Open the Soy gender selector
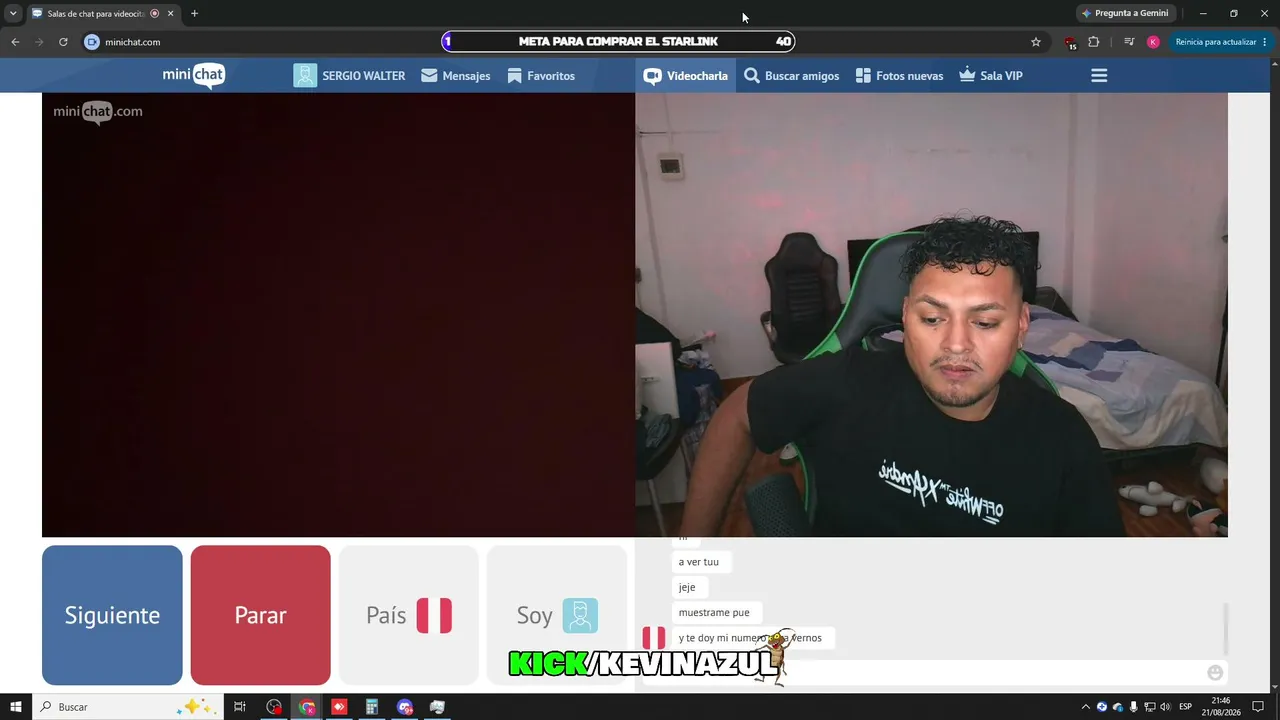 [557, 615]
